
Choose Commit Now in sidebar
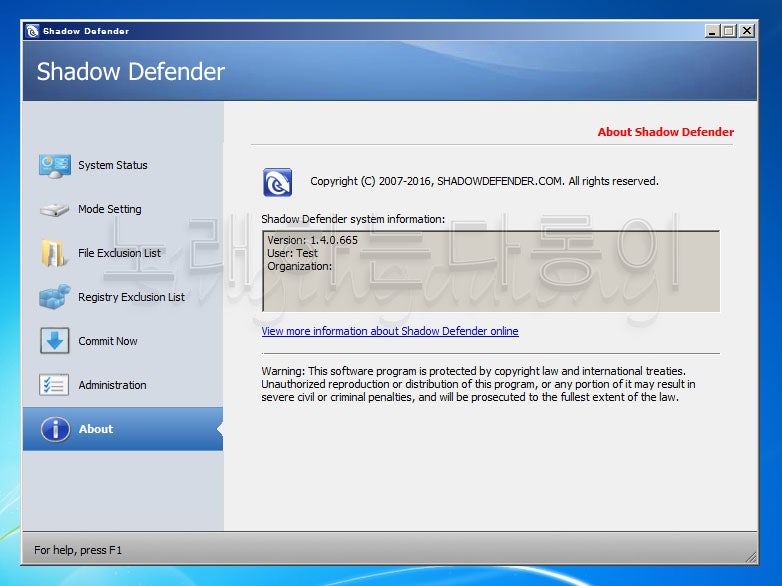point(108,341)
